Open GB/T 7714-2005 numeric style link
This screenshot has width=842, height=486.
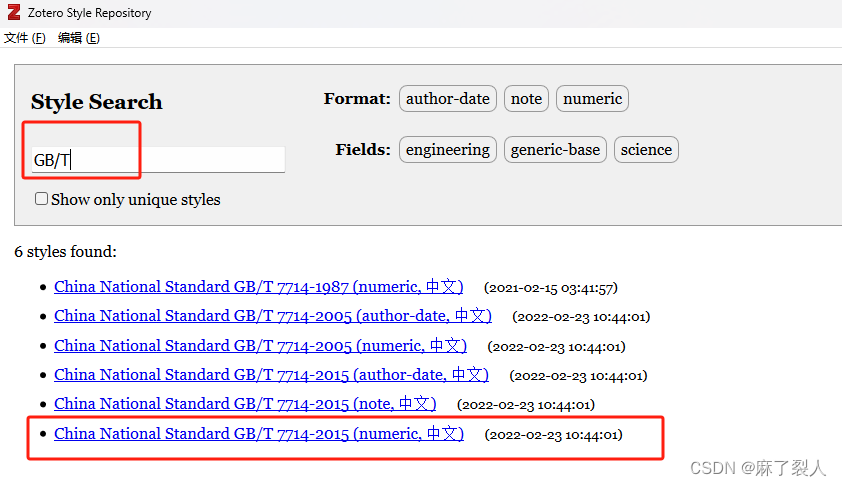tap(260, 346)
